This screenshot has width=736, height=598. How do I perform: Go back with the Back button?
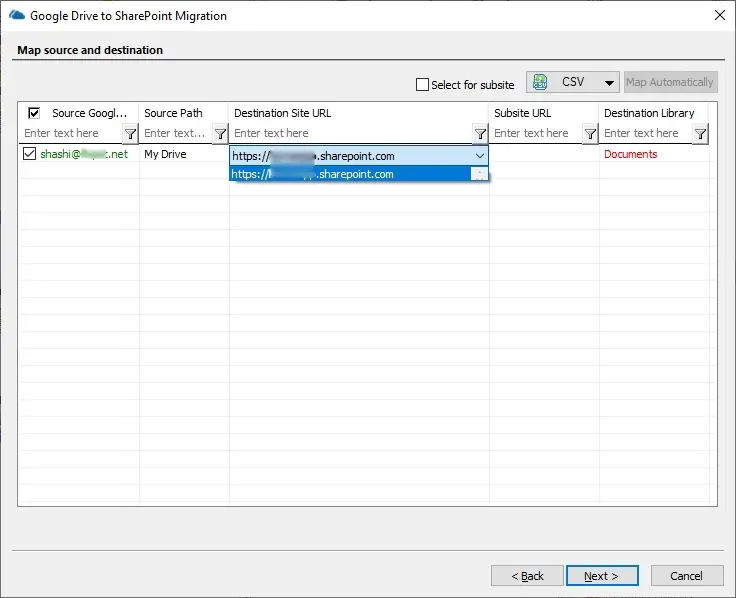[527, 575]
